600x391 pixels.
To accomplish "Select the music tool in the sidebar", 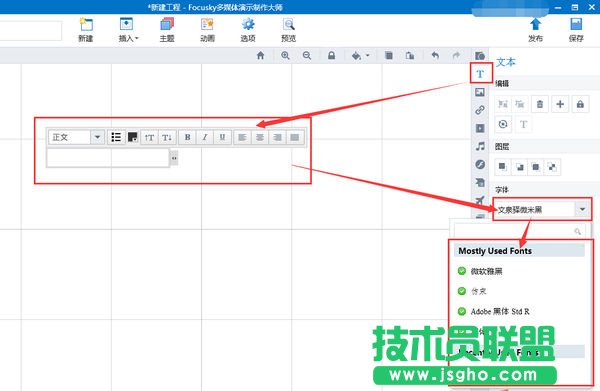I will (x=480, y=146).
